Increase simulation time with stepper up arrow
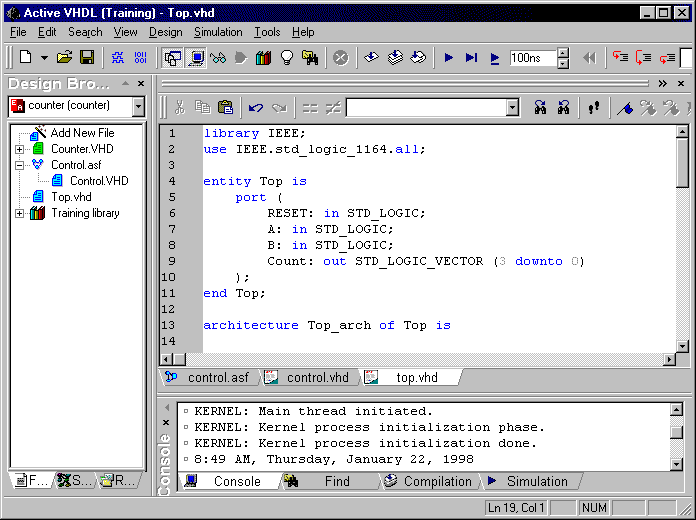This screenshot has width=696, height=520. [x=562, y=53]
